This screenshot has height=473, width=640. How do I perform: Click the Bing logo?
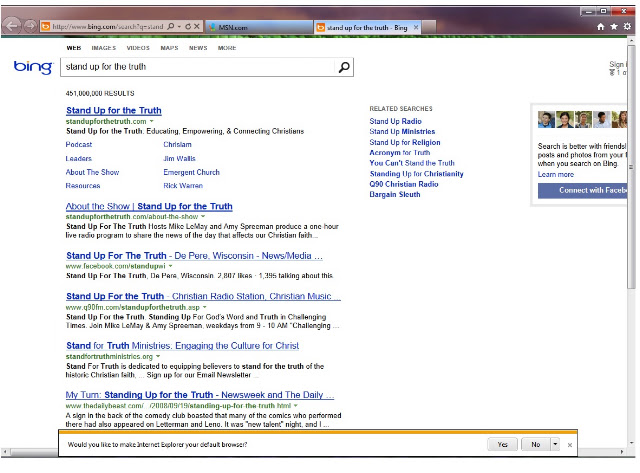[x=33, y=67]
